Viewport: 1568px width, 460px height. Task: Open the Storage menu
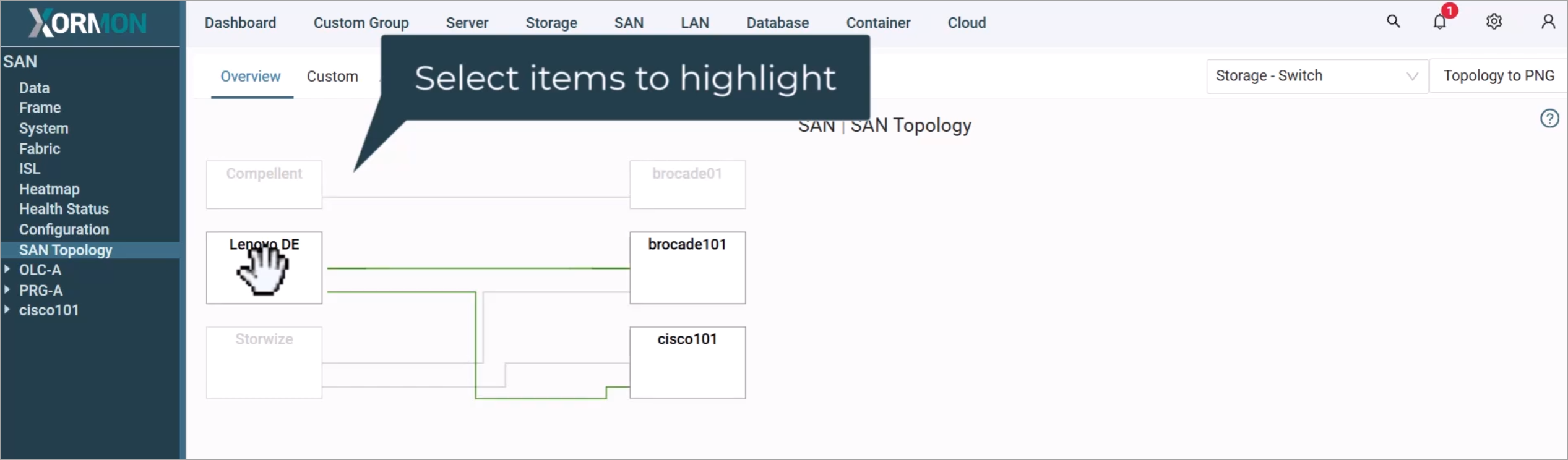point(551,23)
